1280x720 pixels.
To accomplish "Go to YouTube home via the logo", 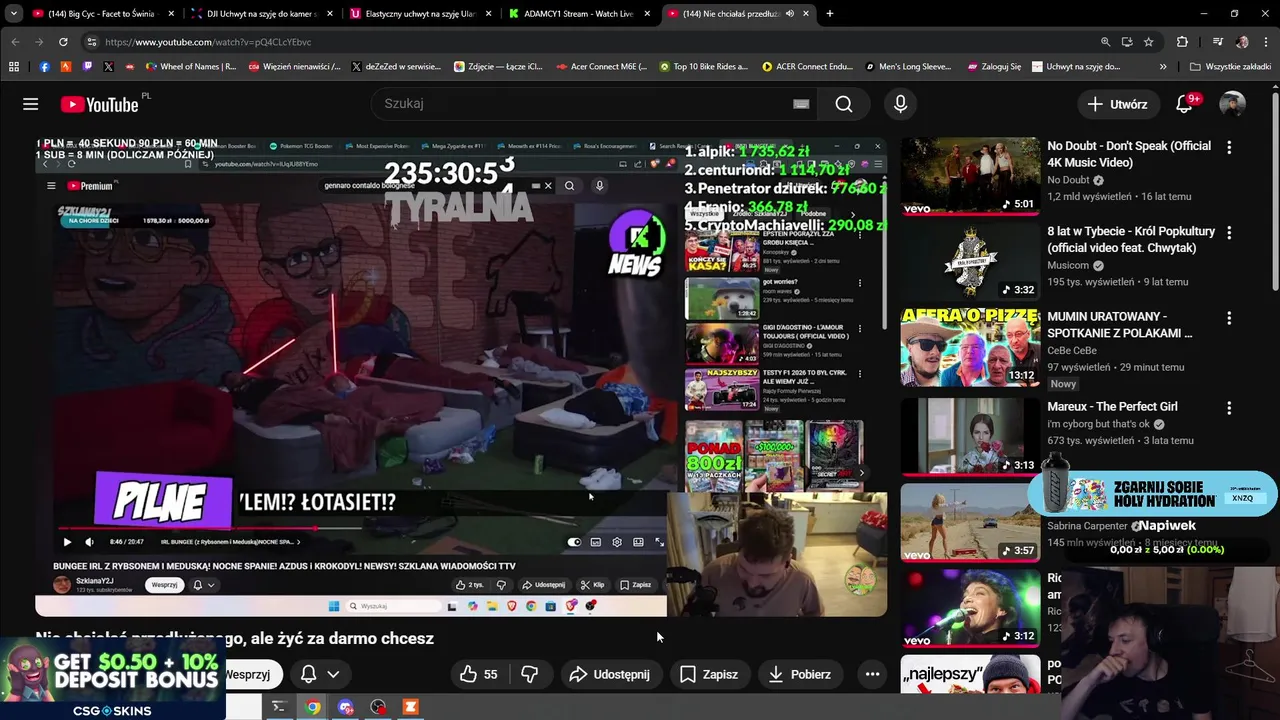I will (x=99, y=104).
